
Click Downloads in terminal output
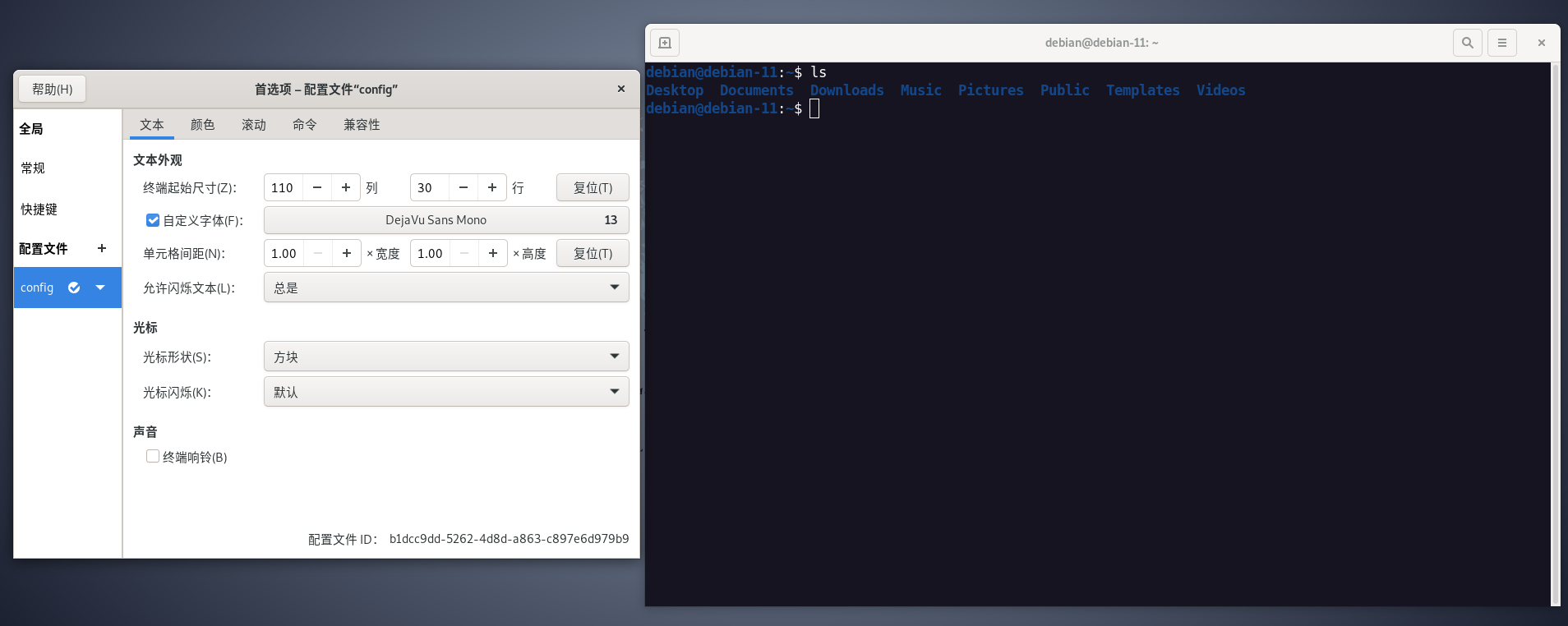click(847, 90)
